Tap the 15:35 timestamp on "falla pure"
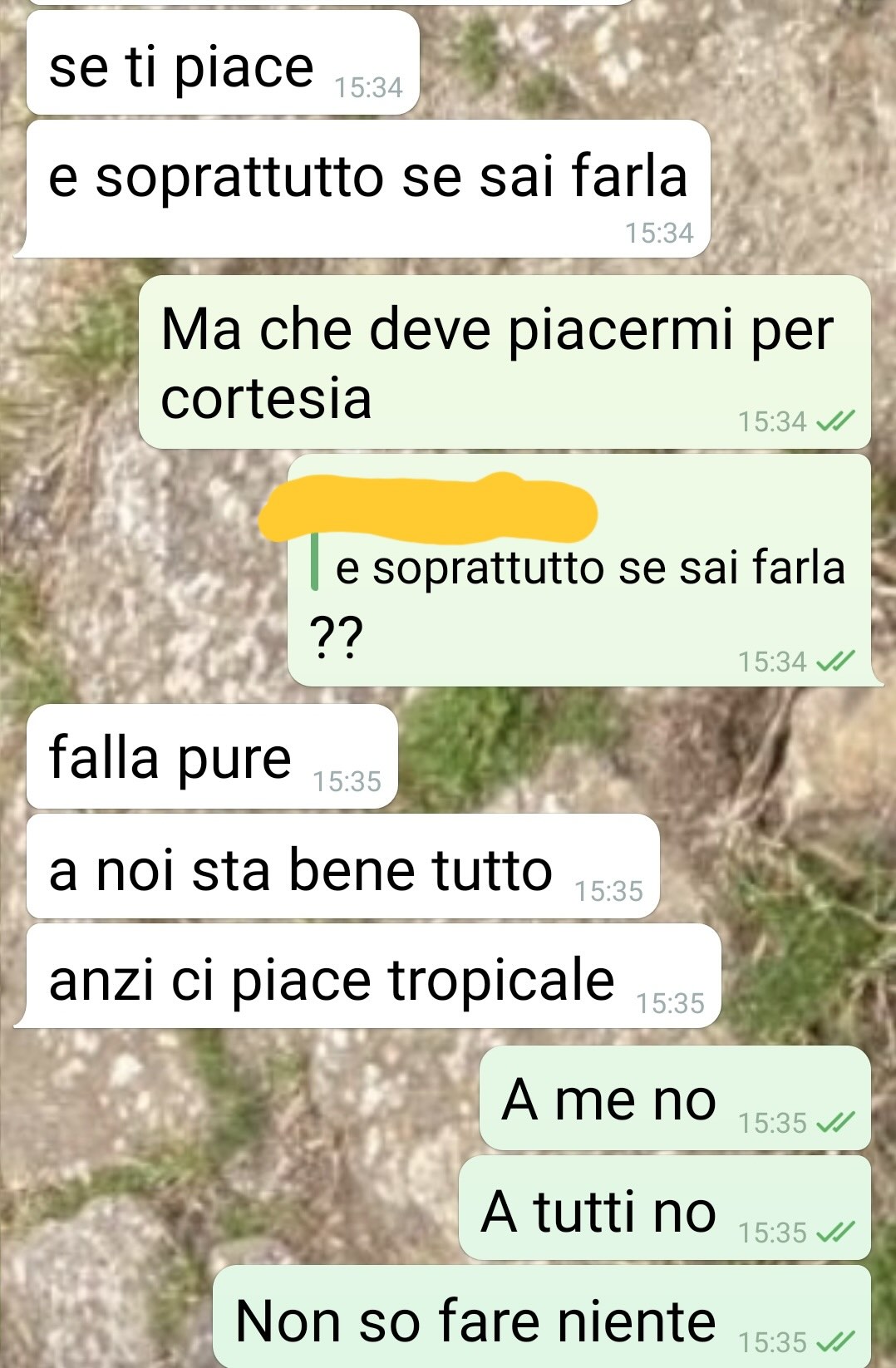 tap(347, 781)
